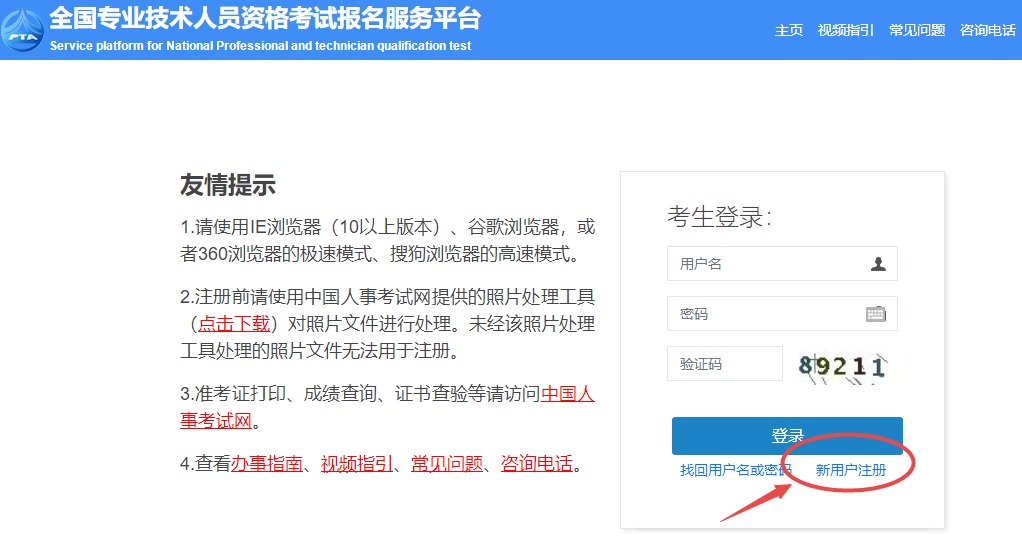The width and height of the screenshot is (1022, 536).
Task: Open 常见问题 in top navigation
Action: click(917, 30)
